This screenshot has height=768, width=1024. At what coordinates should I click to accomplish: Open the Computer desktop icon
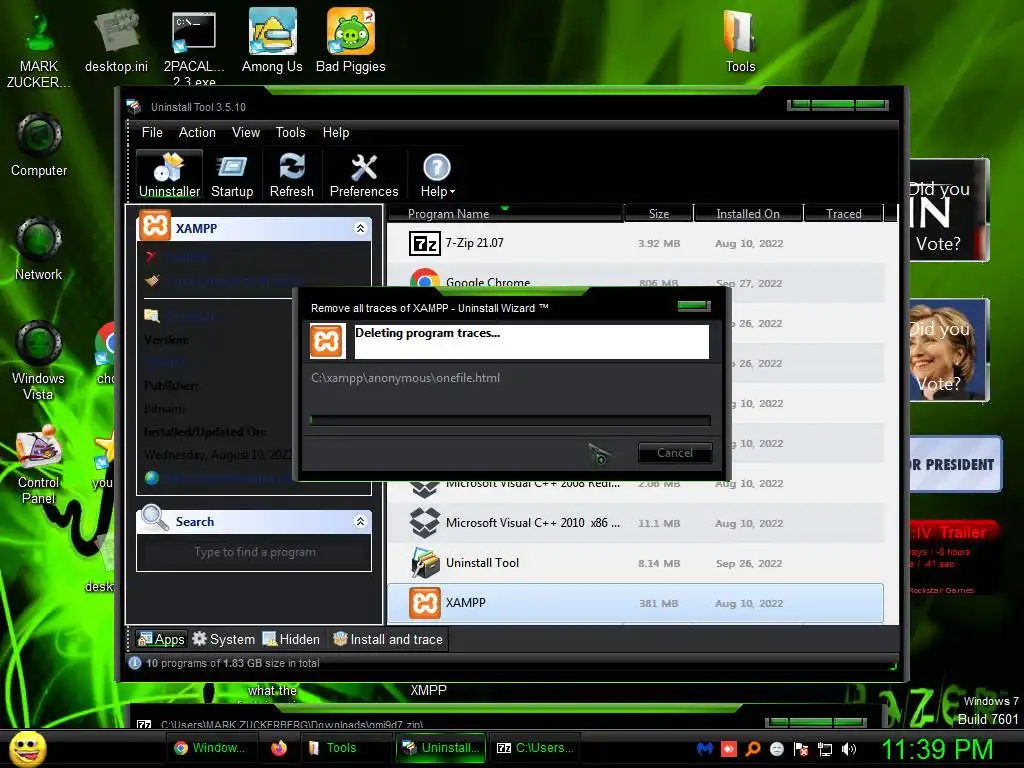[39, 136]
